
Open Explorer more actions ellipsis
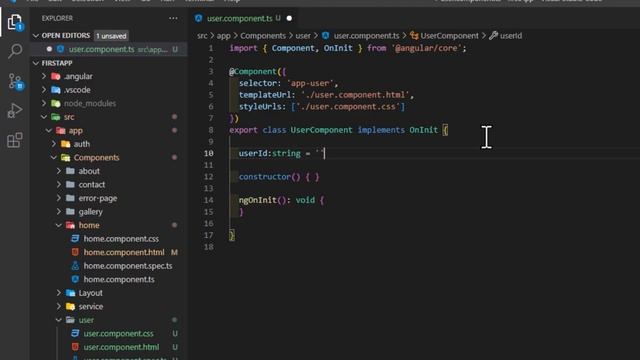point(173,18)
